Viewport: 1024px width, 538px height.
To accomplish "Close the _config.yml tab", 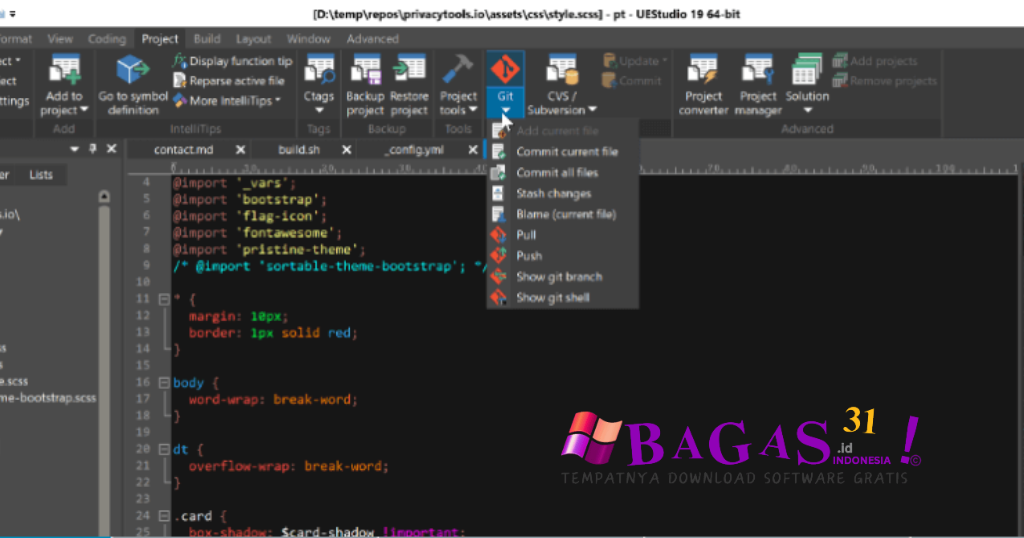I will point(473,150).
